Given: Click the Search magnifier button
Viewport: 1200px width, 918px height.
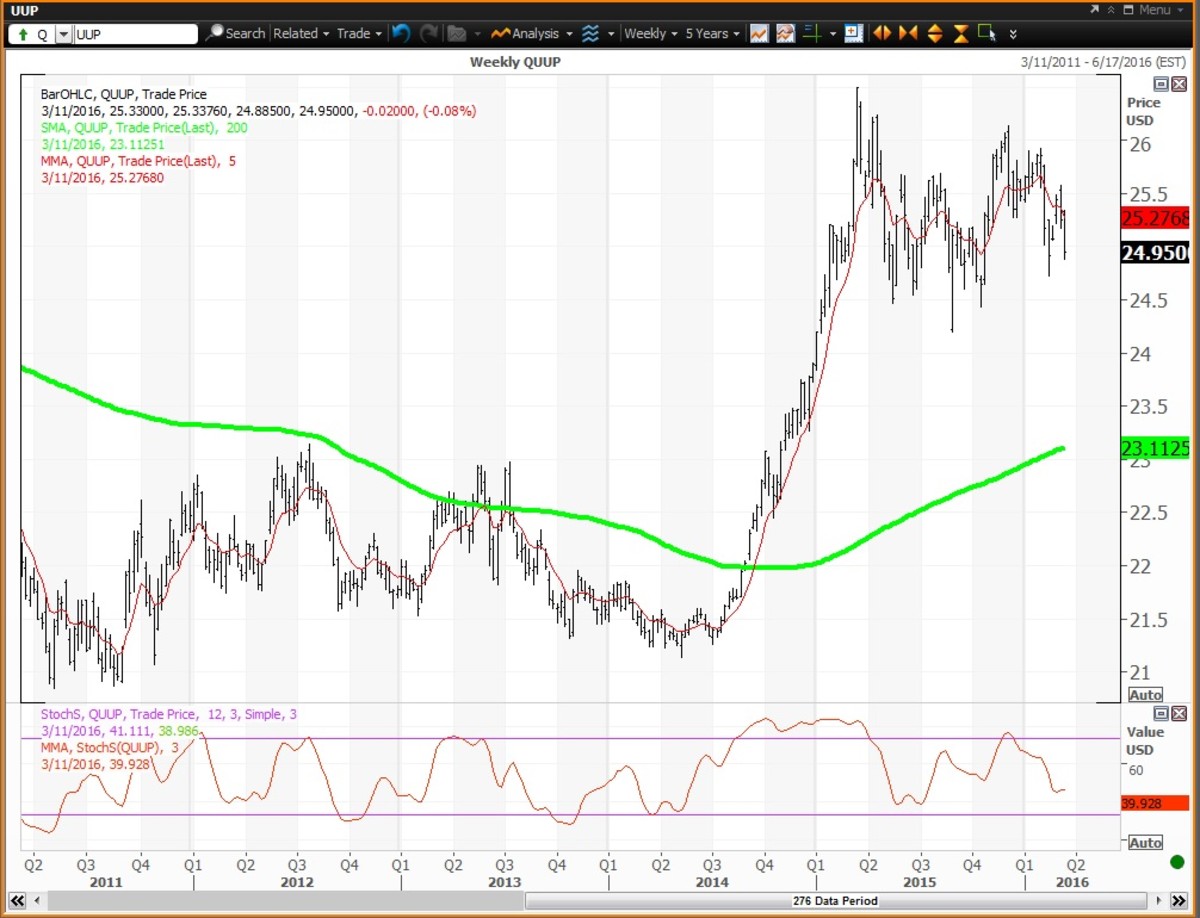Looking at the screenshot, I should click(x=235, y=33).
